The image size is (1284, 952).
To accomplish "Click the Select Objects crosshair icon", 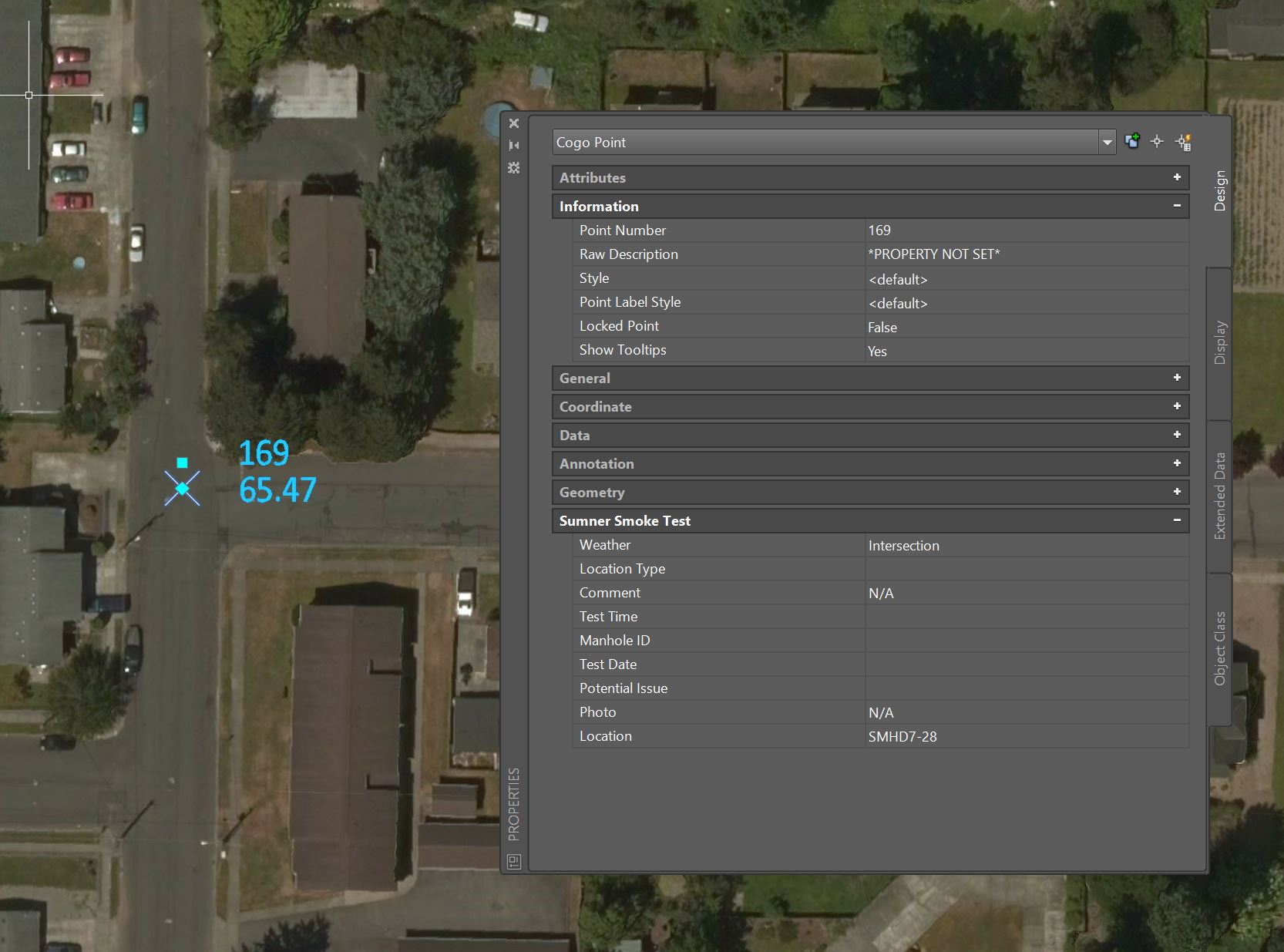I will click(1157, 141).
